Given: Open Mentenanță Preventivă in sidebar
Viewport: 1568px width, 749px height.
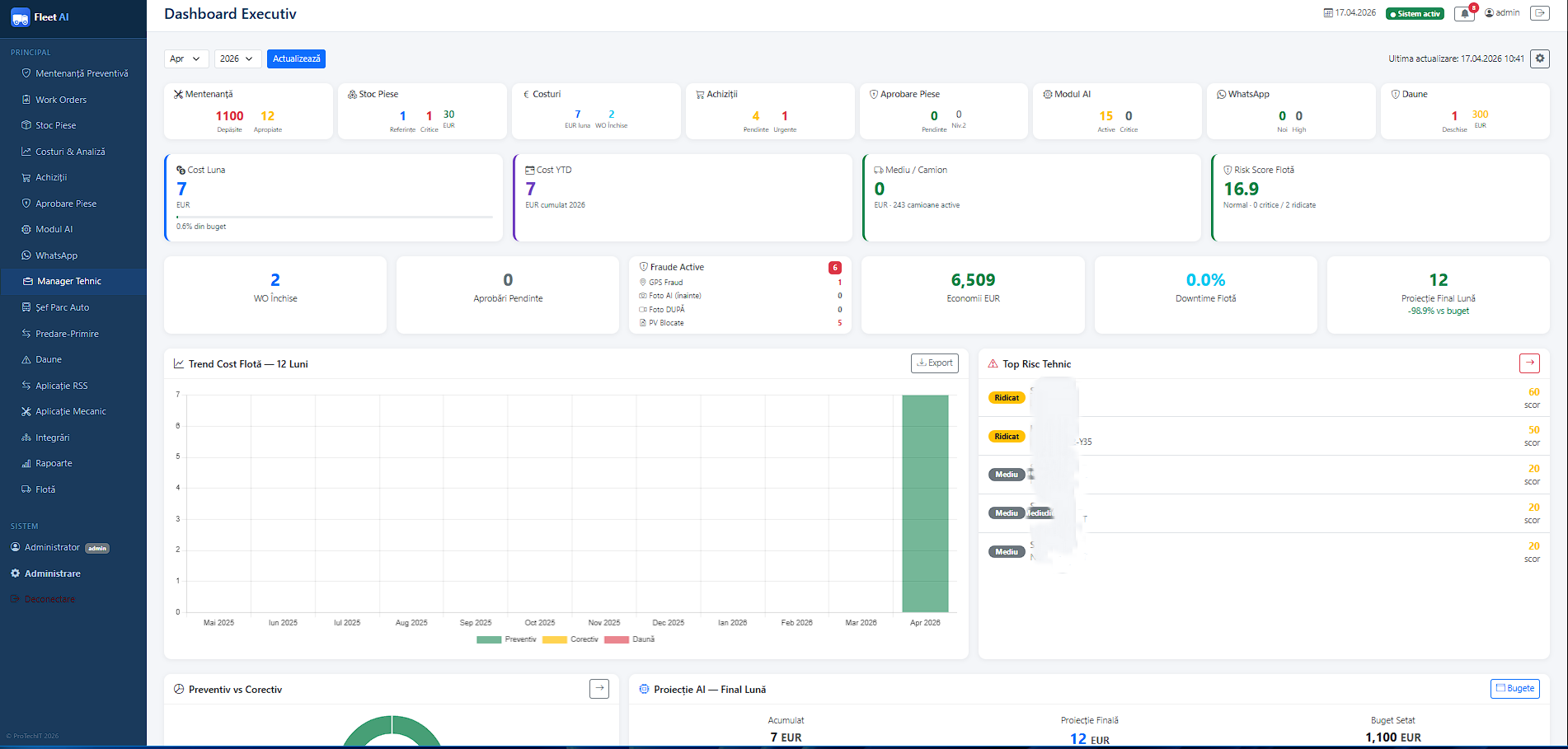Looking at the screenshot, I should (73, 73).
